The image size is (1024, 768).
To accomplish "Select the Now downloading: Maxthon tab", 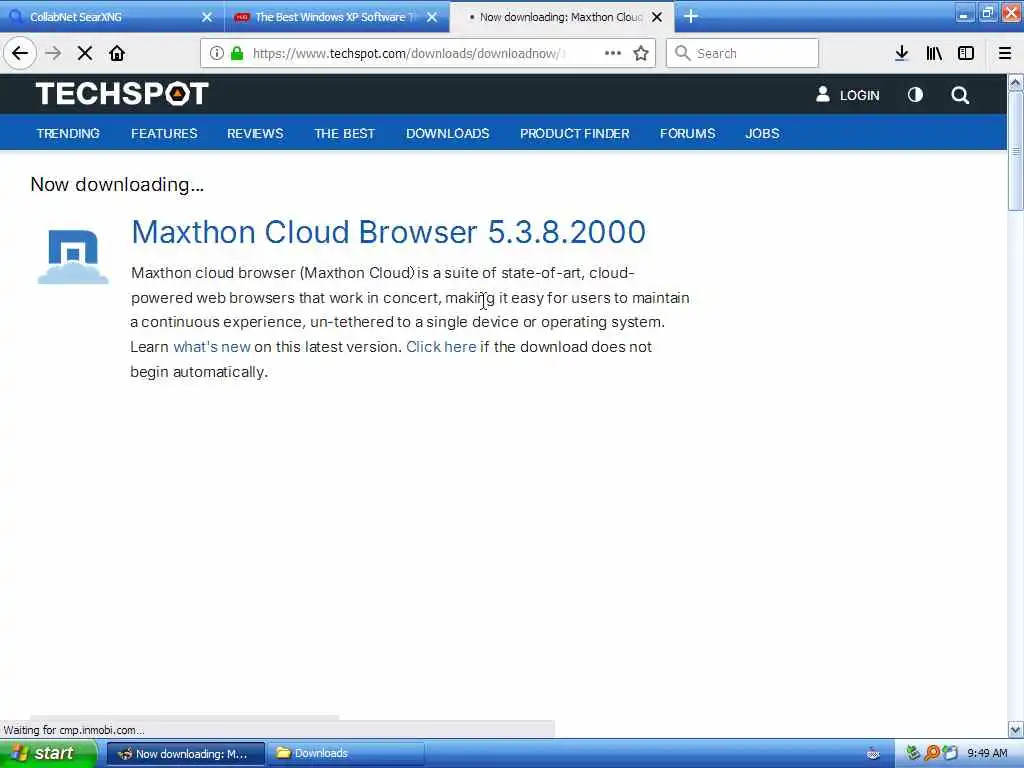I will [560, 17].
